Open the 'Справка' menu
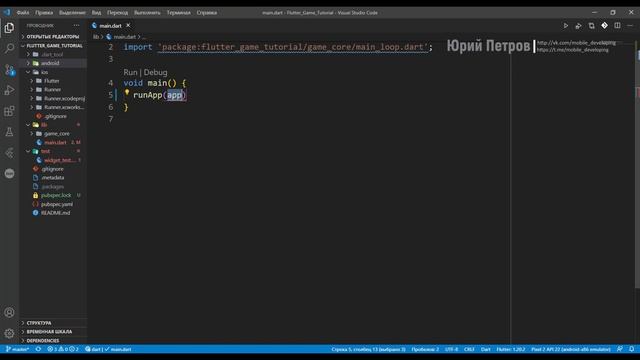Image resolution: width=640 pixels, height=360 pixels. pyautogui.click(x=207, y=13)
